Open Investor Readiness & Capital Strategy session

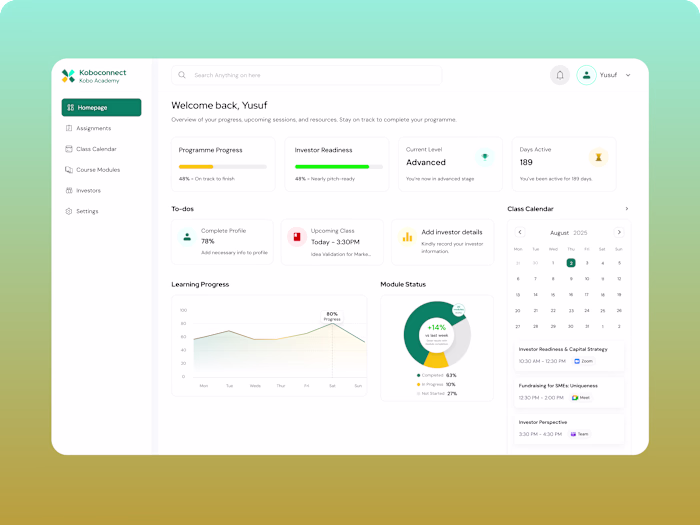tap(569, 355)
